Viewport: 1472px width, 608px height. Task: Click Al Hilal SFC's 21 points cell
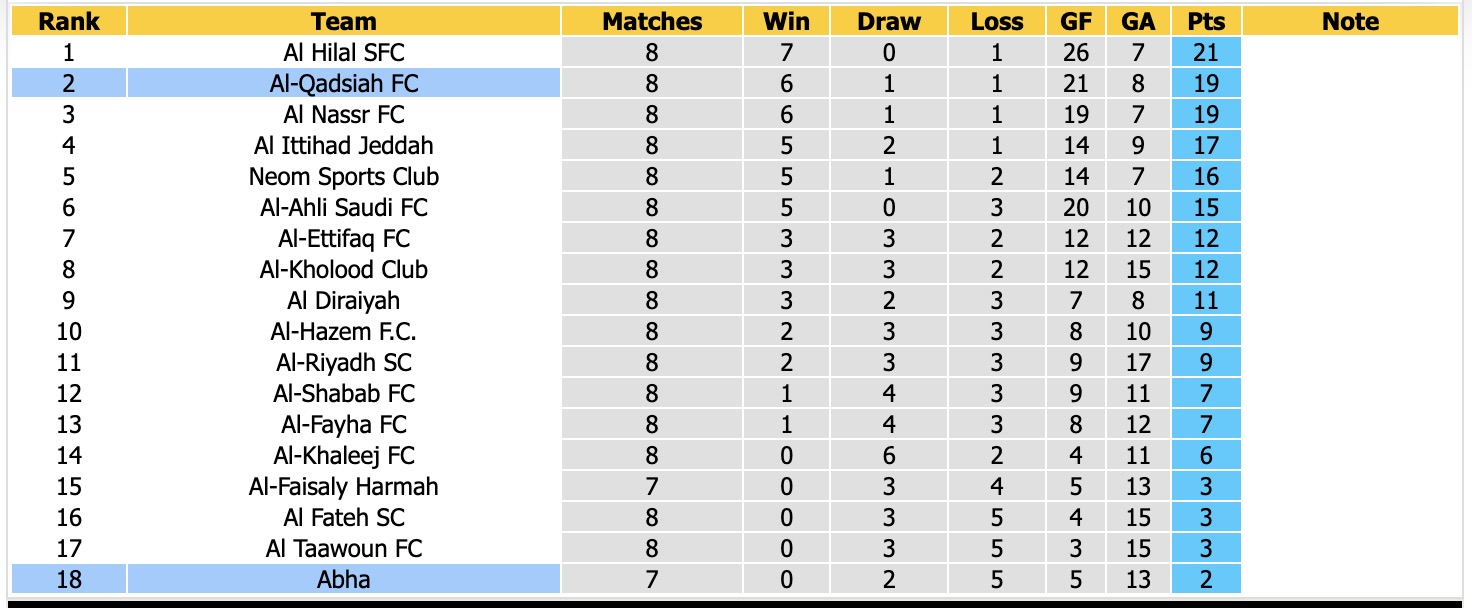[x=1206, y=52]
